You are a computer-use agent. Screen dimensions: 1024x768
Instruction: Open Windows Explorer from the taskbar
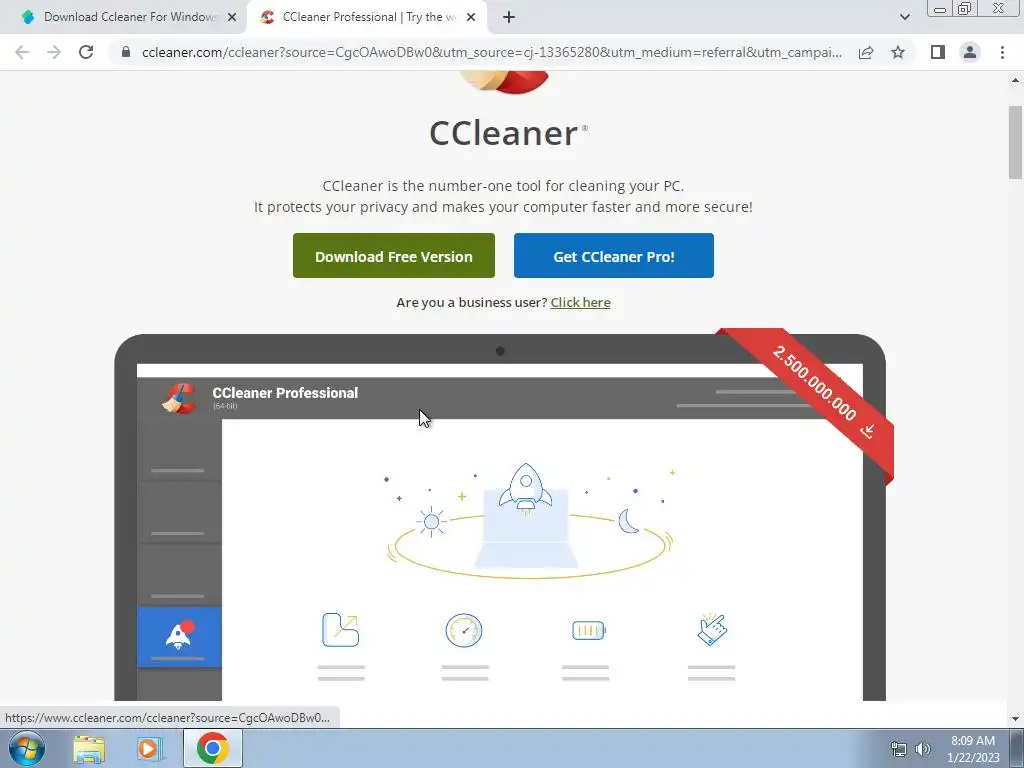[x=89, y=749]
